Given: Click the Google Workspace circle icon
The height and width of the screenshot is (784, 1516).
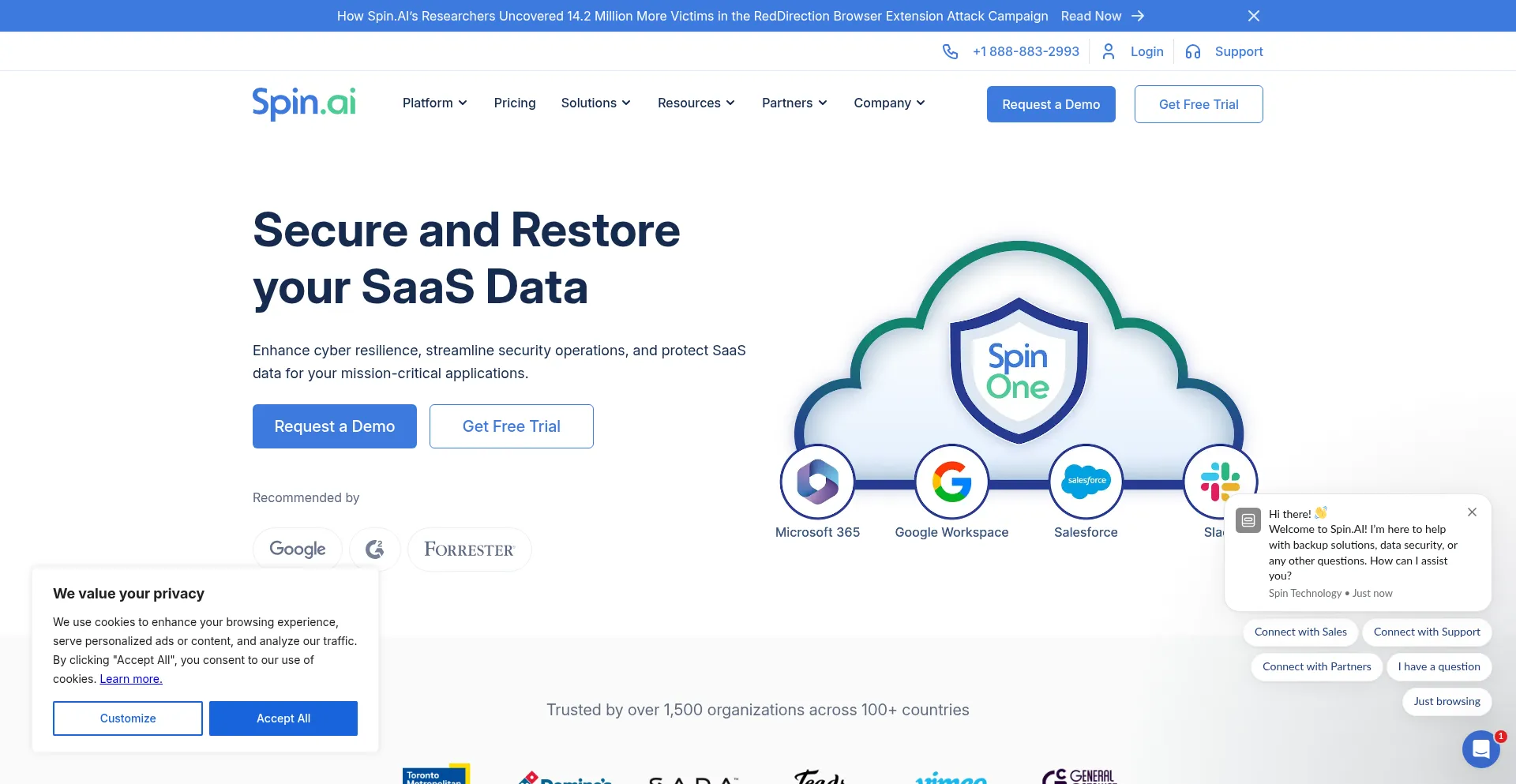Looking at the screenshot, I should (x=951, y=482).
